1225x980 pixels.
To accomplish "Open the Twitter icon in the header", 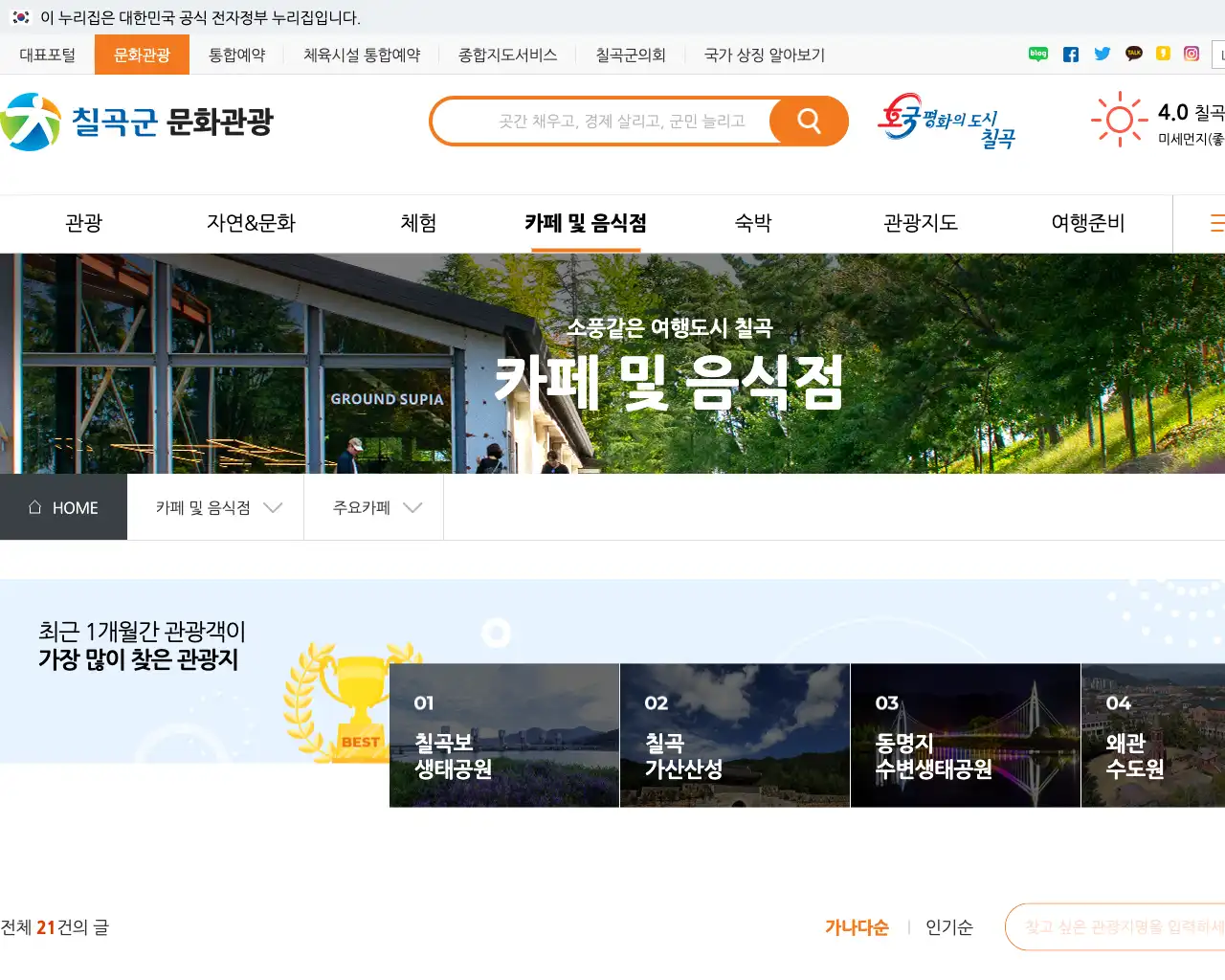I will click(1102, 55).
